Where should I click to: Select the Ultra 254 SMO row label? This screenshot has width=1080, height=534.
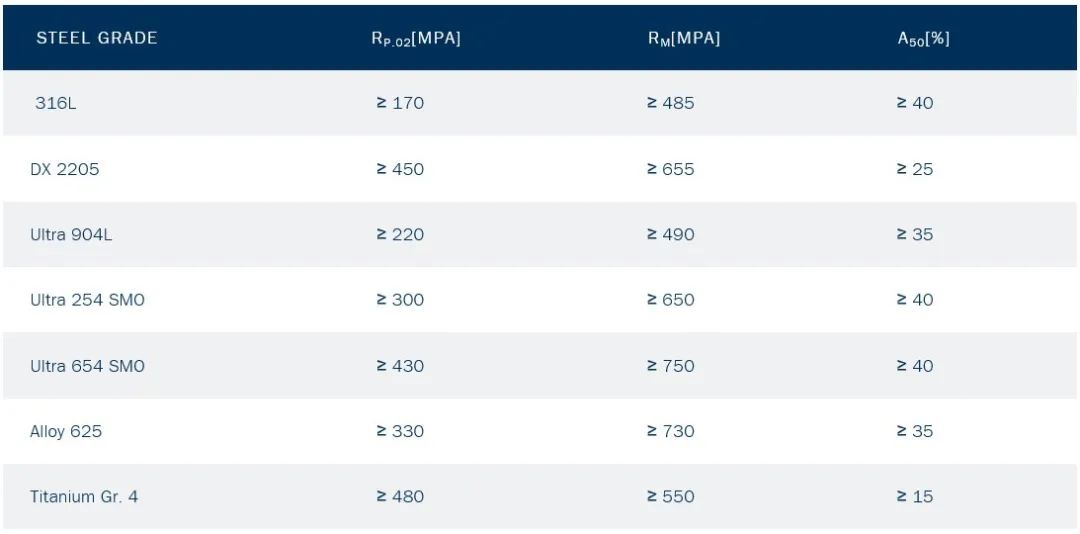pos(87,300)
